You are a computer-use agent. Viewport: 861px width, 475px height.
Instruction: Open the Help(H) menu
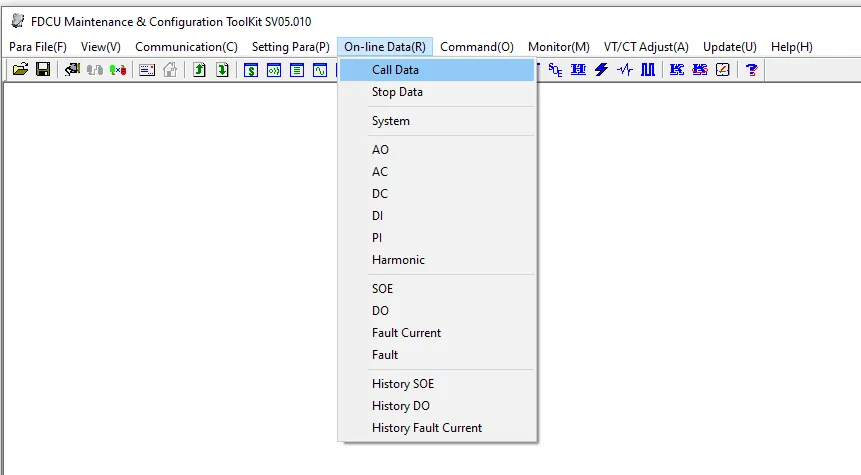[x=791, y=47]
